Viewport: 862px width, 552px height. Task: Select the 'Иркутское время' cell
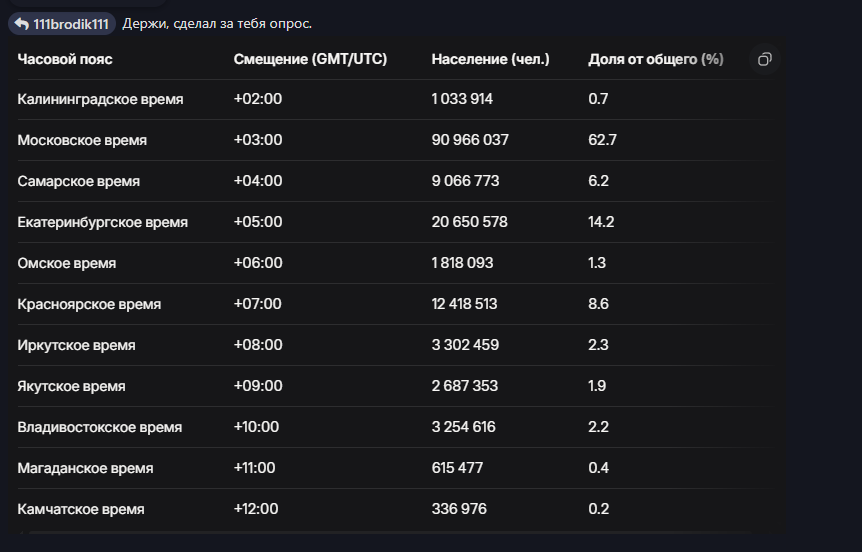pos(76,346)
